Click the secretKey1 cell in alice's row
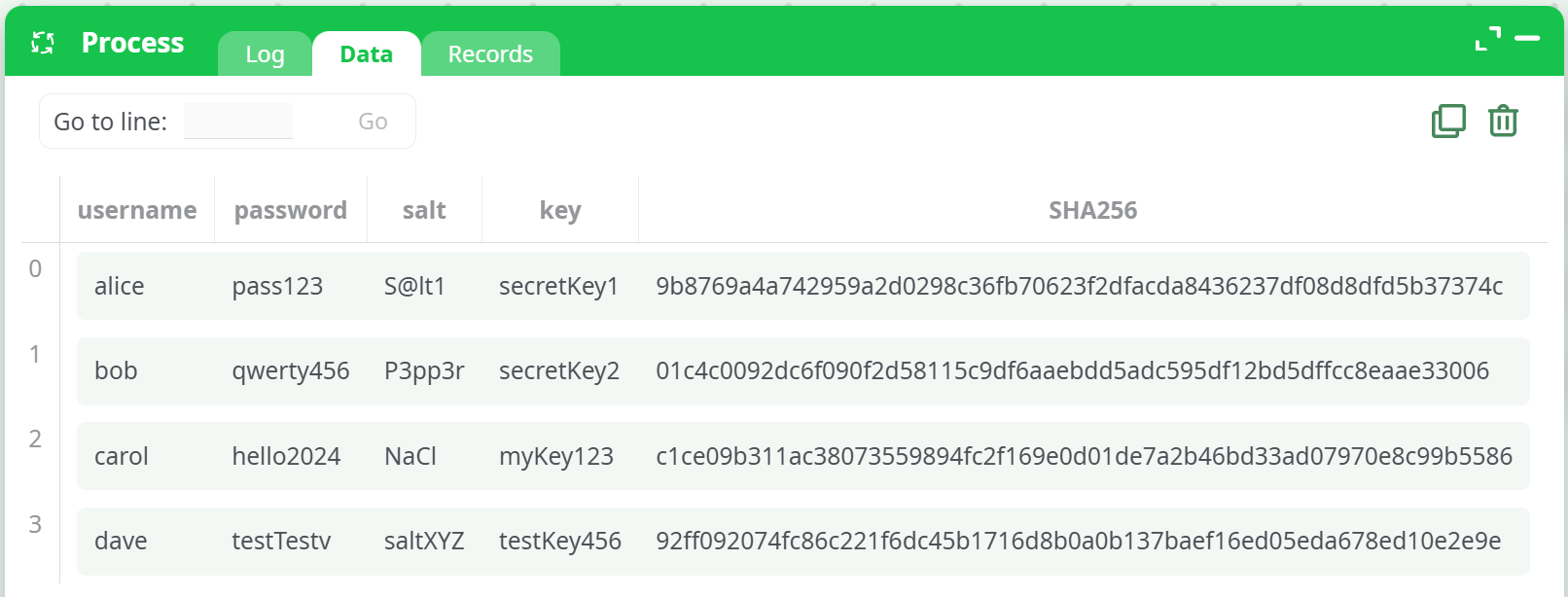 pyautogui.click(x=559, y=286)
